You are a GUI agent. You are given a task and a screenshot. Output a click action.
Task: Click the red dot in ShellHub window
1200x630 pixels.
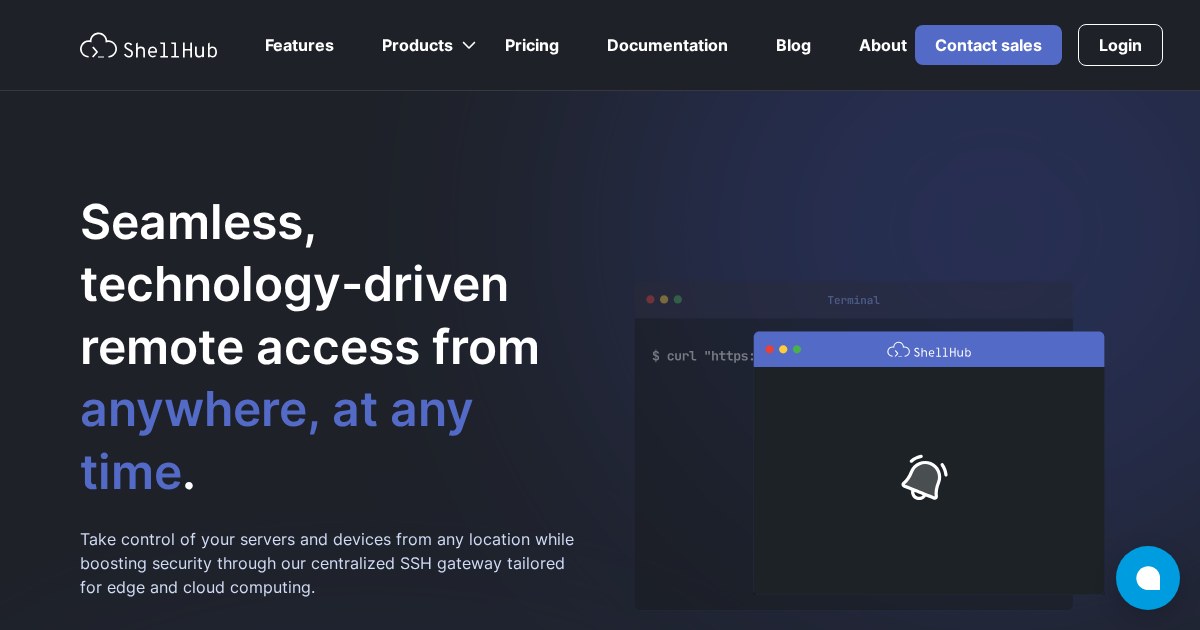tap(769, 349)
